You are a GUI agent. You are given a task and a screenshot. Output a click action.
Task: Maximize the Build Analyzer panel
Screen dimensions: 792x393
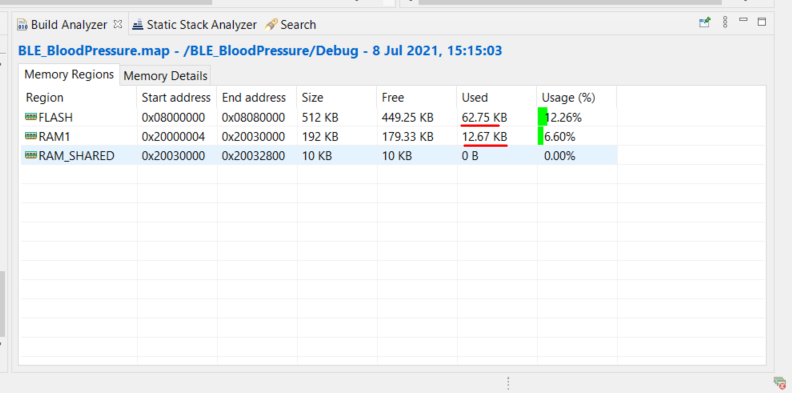[x=762, y=21]
